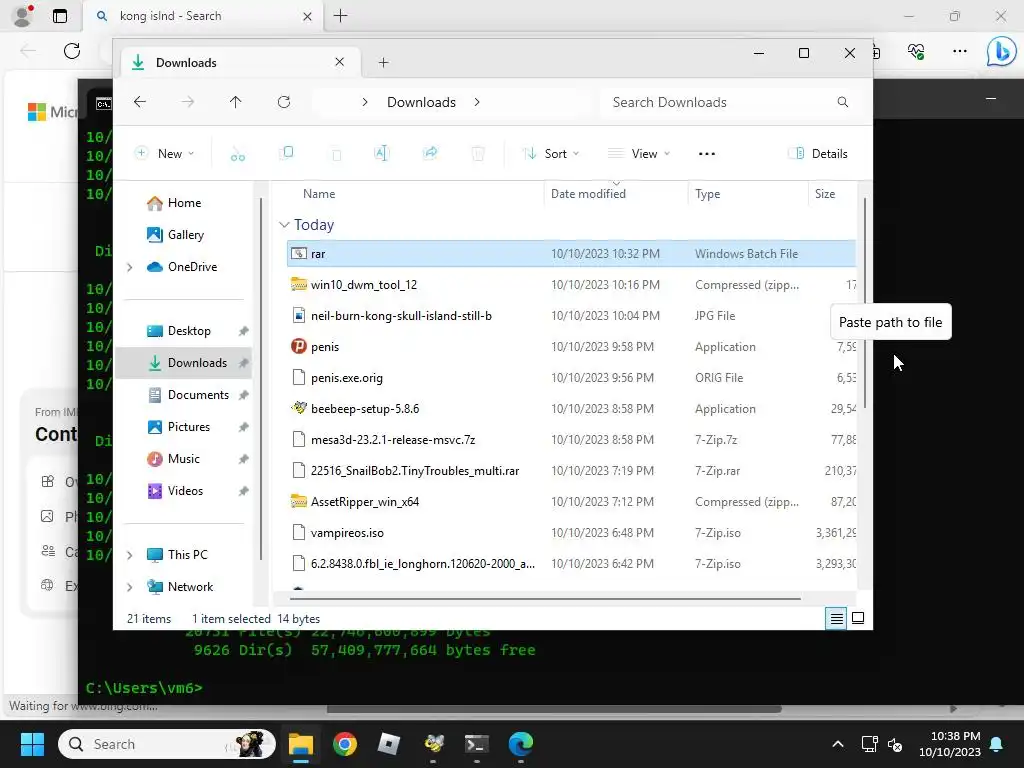The width and height of the screenshot is (1024, 768).
Task: Select the neil-burn-kong-skull-island-still-b image file
Action: pos(571,316)
